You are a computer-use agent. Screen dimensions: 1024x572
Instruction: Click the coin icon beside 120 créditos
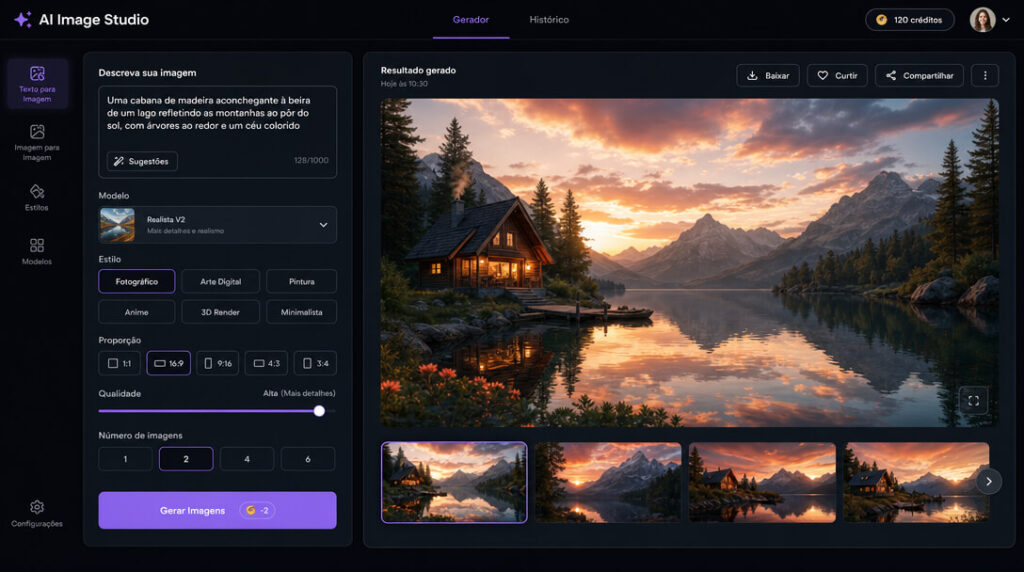tap(882, 20)
